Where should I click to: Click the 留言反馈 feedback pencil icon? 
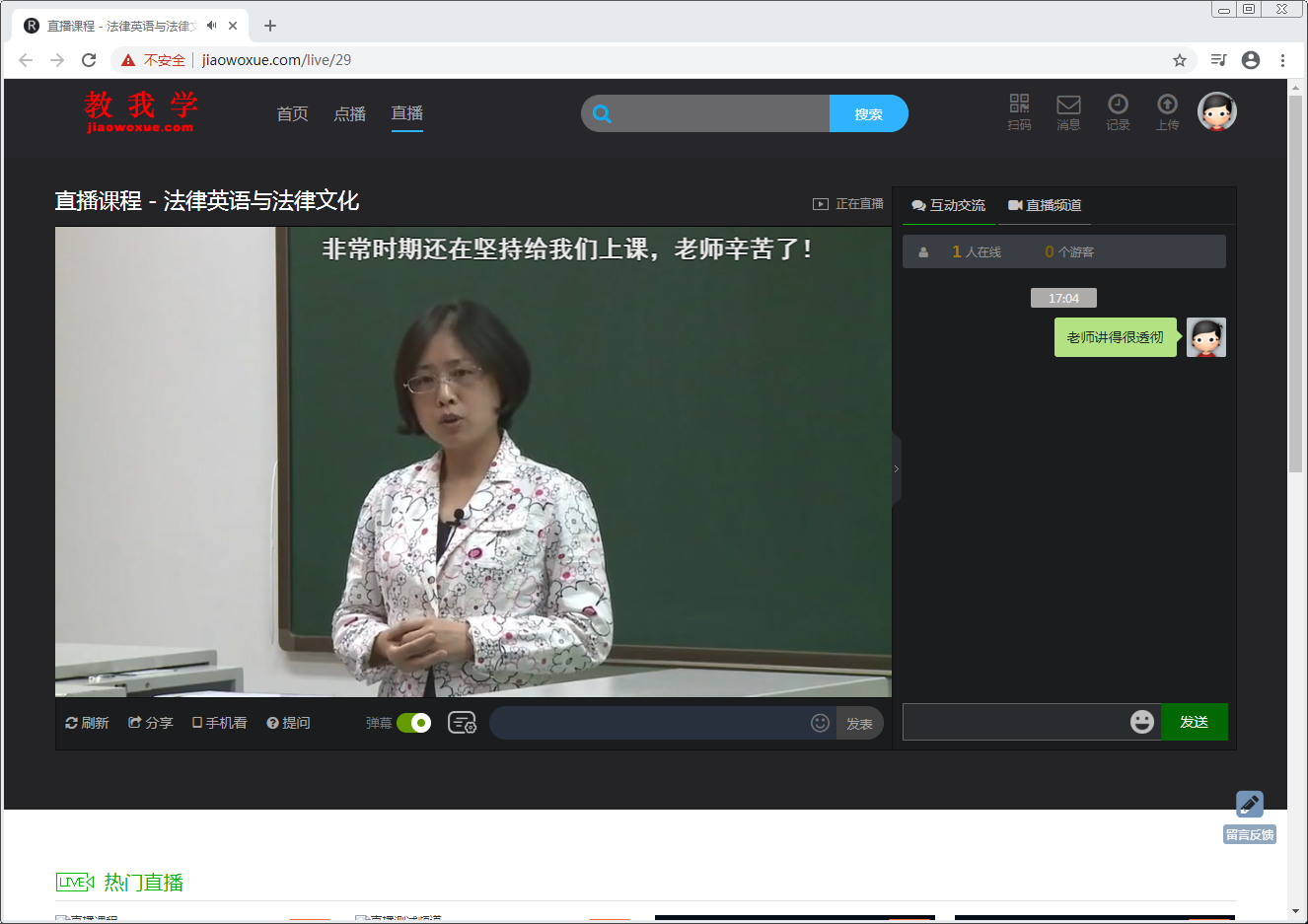(1250, 804)
